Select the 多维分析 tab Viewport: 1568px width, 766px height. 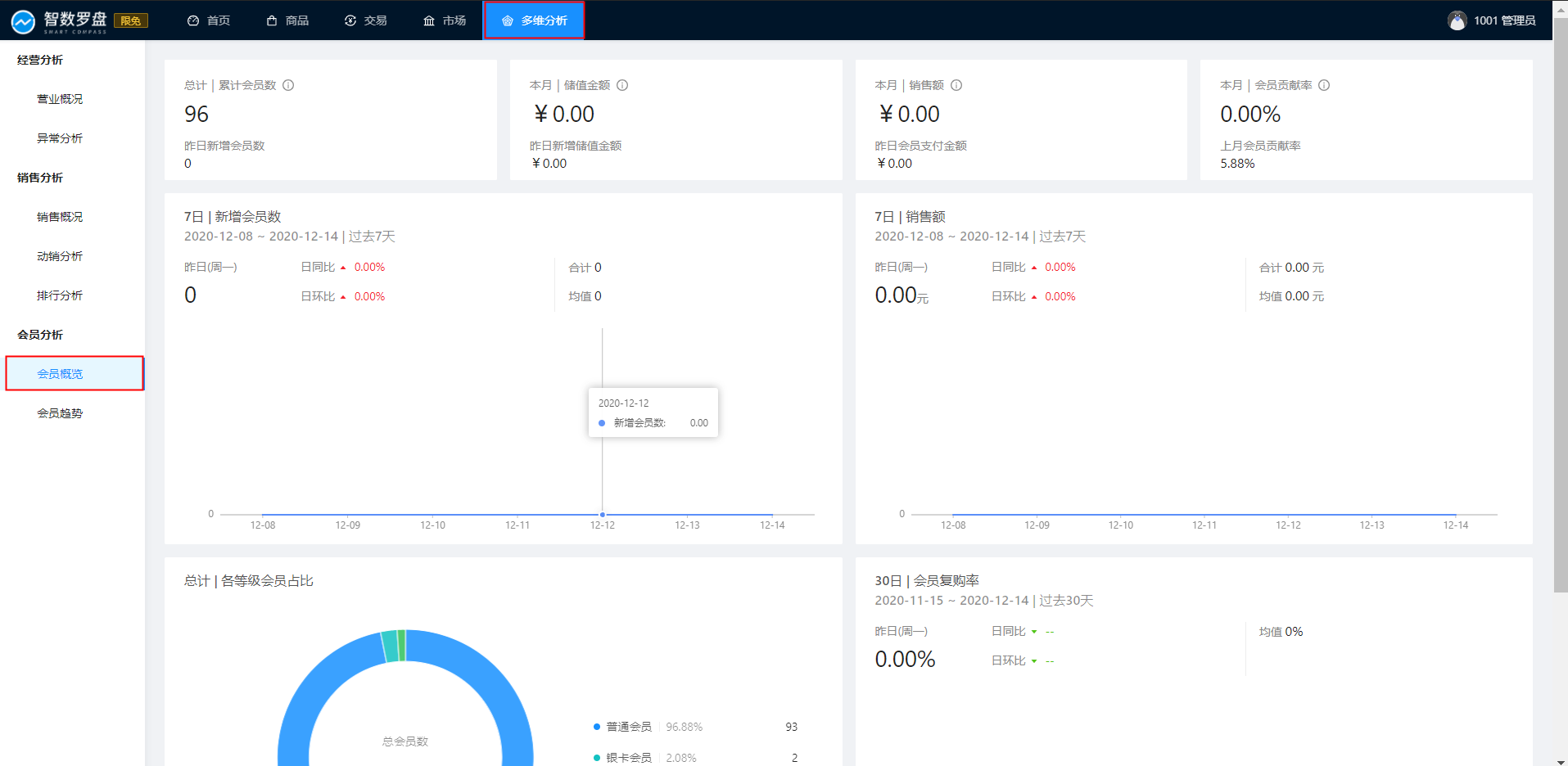click(x=534, y=20)
